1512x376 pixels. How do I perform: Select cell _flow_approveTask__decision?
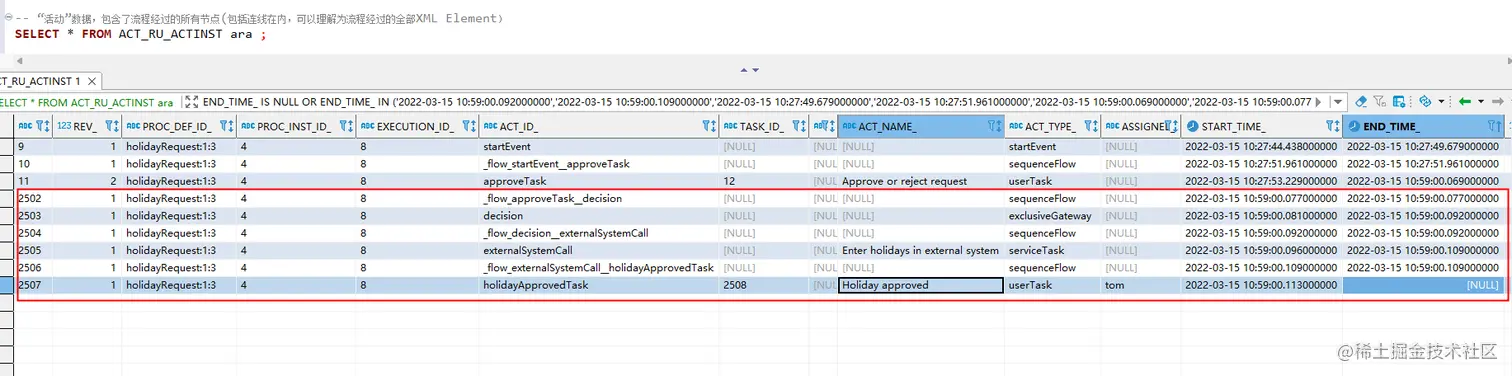(x=598, y=198)
